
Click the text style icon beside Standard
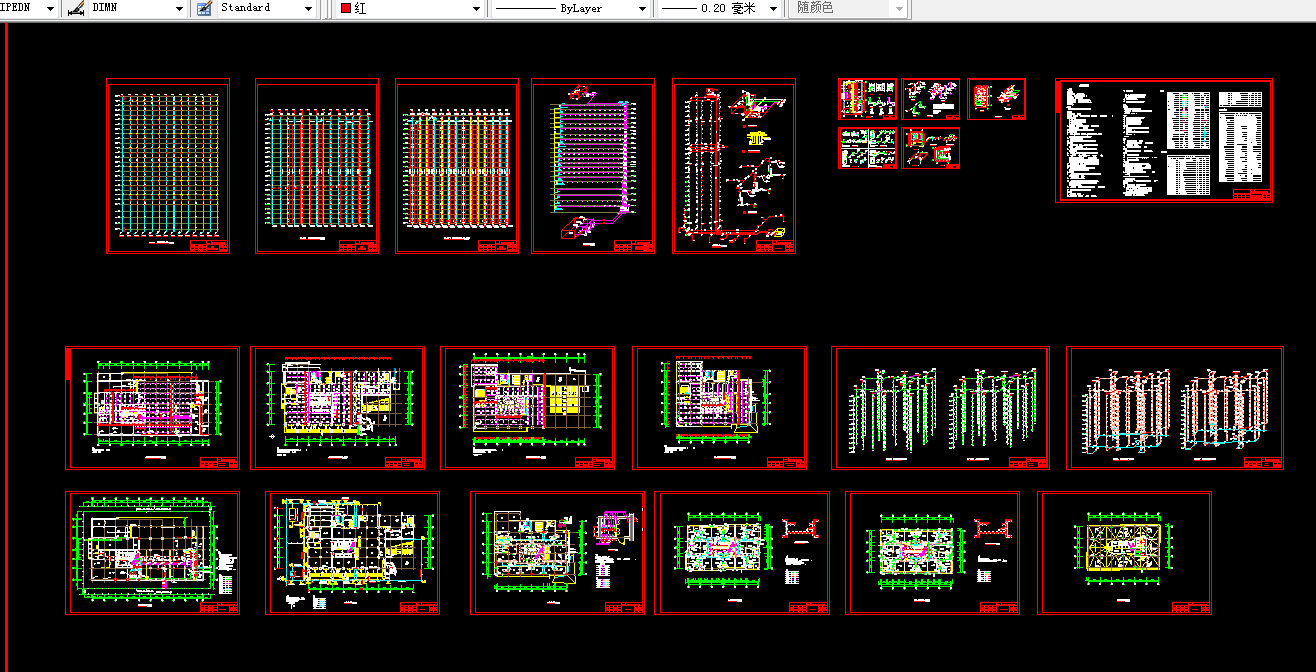(202, 8)
